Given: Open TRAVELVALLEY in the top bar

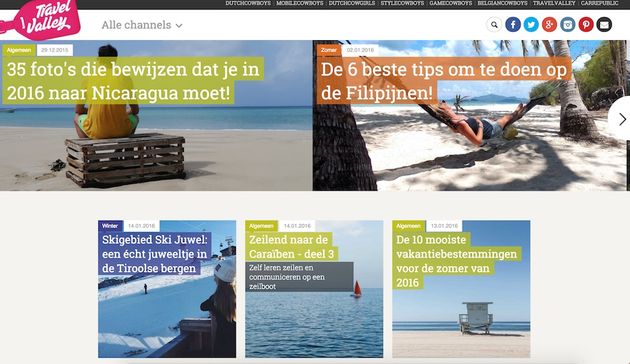Looking at the screenshot, I should (x=554, y=3).
